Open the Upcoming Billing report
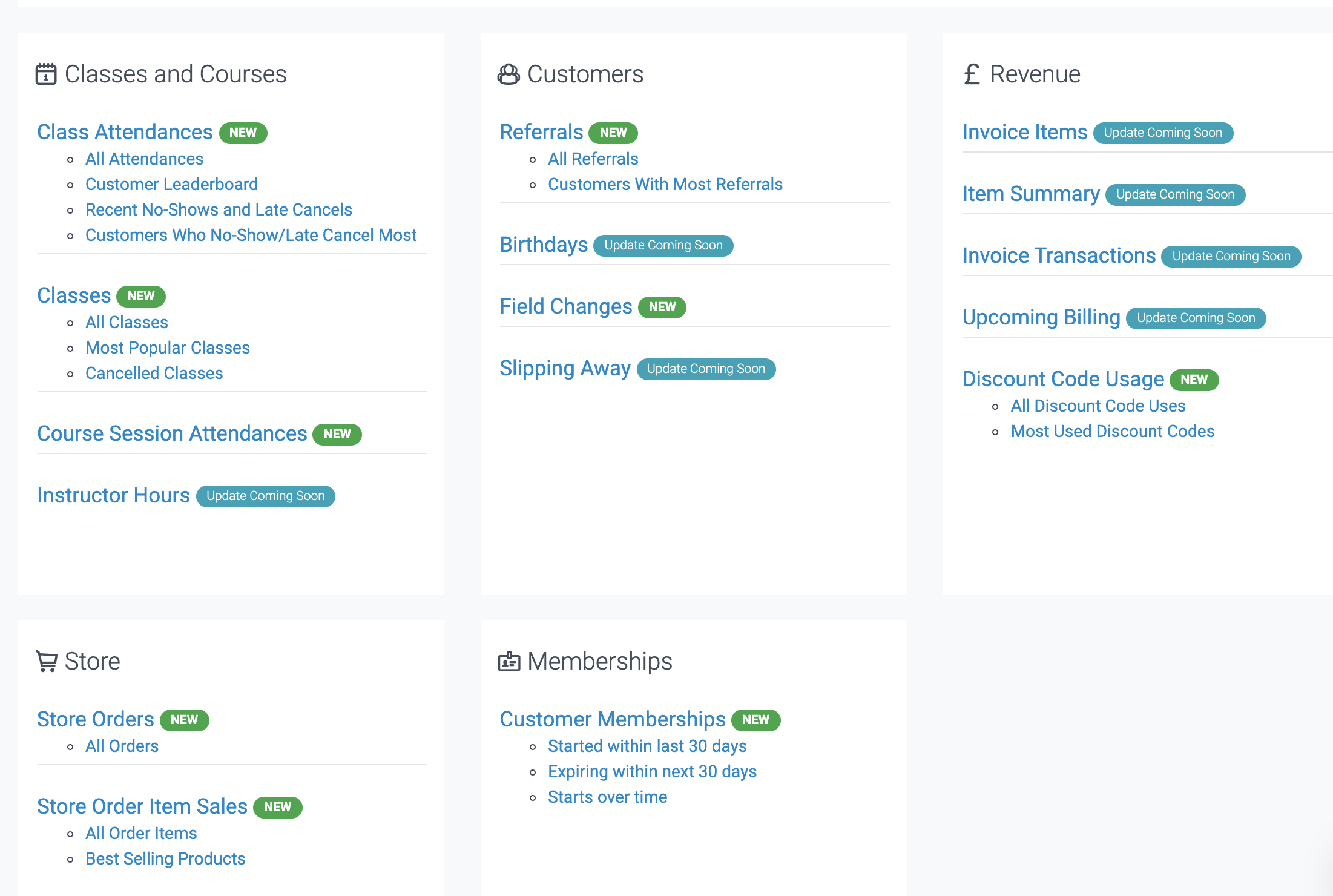The image size is (1333, 896). pos(1041,317)
